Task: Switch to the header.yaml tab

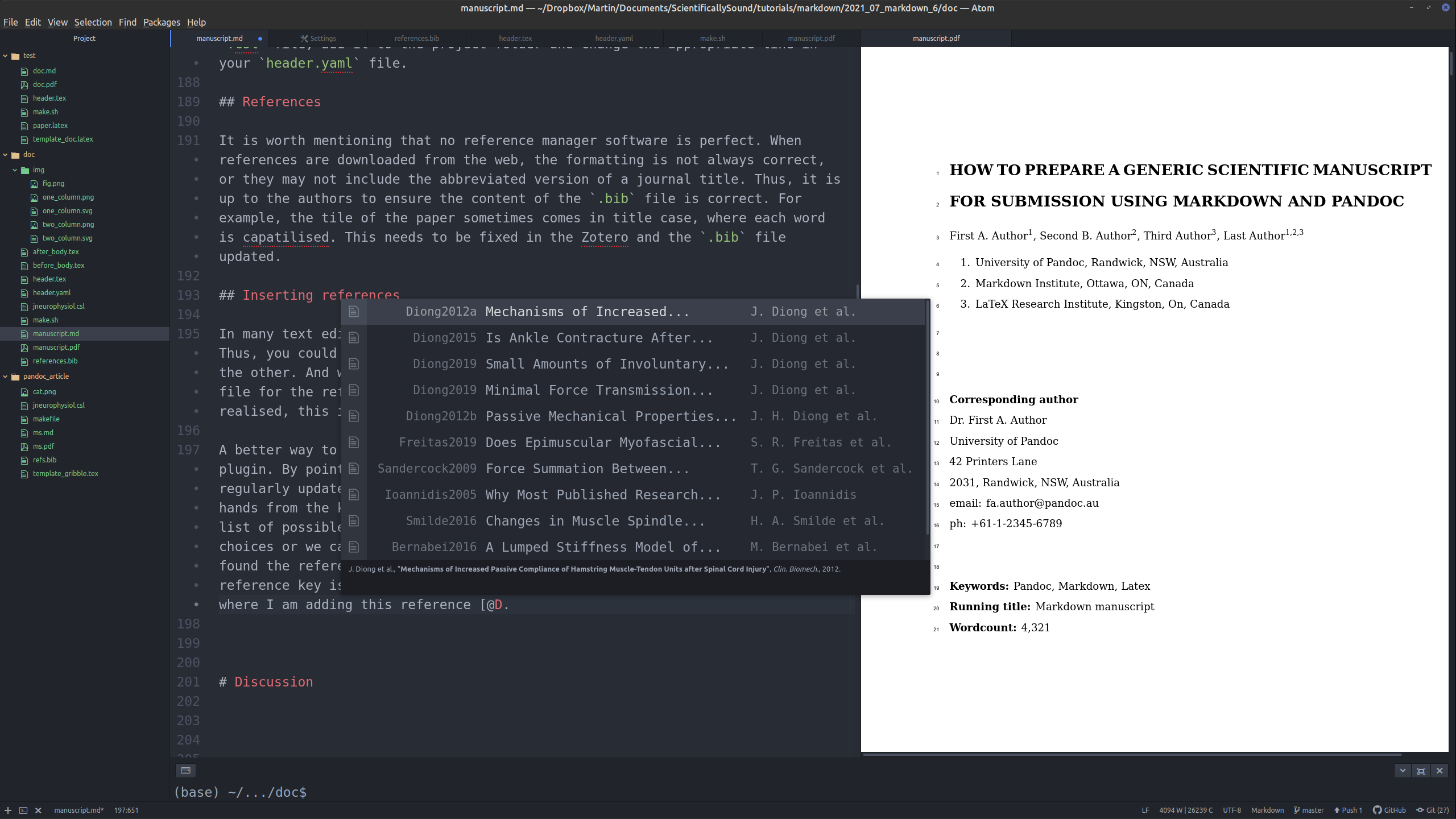Action: click(x=614, y=39)
